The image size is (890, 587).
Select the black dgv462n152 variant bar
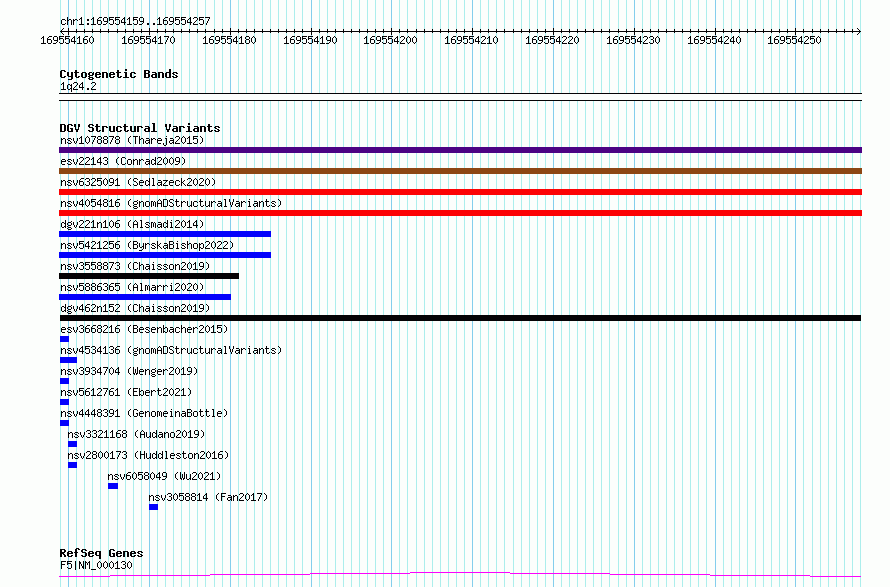tap(460, 318)
